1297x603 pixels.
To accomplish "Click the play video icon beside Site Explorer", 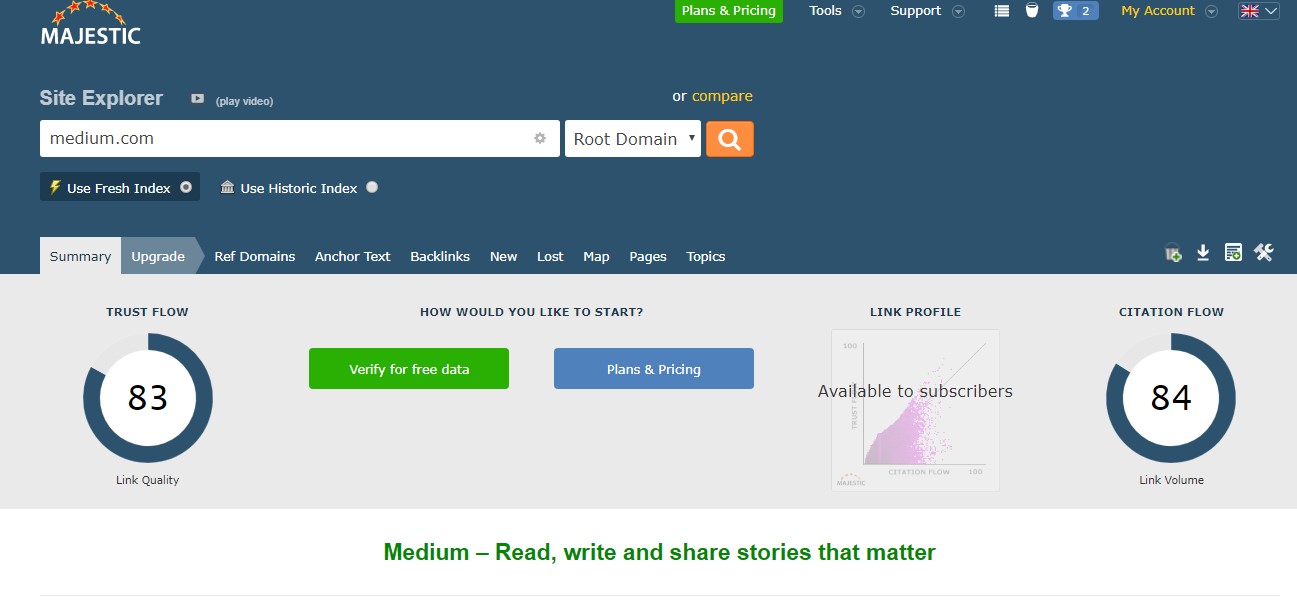I will 198,99.
